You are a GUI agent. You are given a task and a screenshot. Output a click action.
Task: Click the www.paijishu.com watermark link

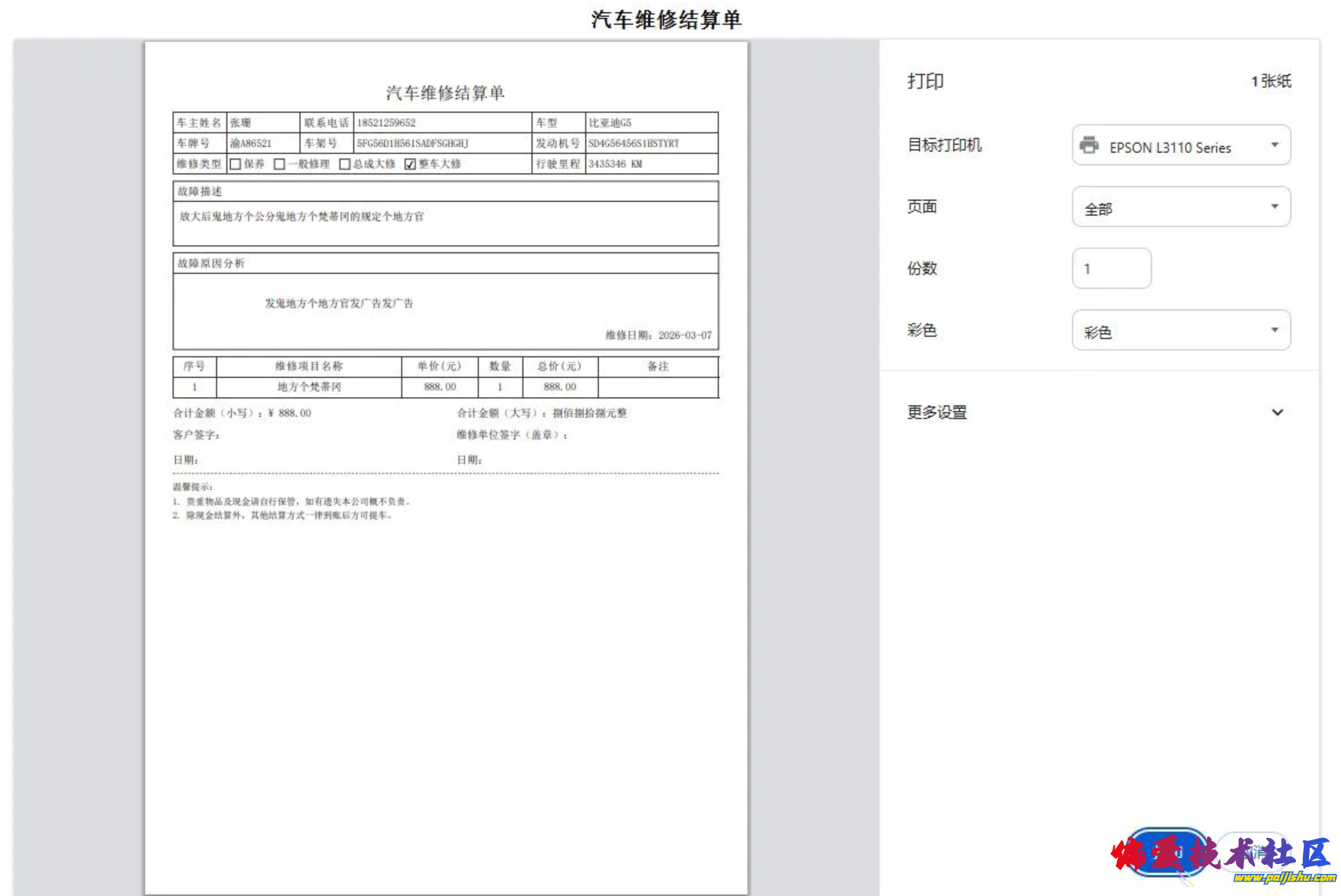[1284, 878]
